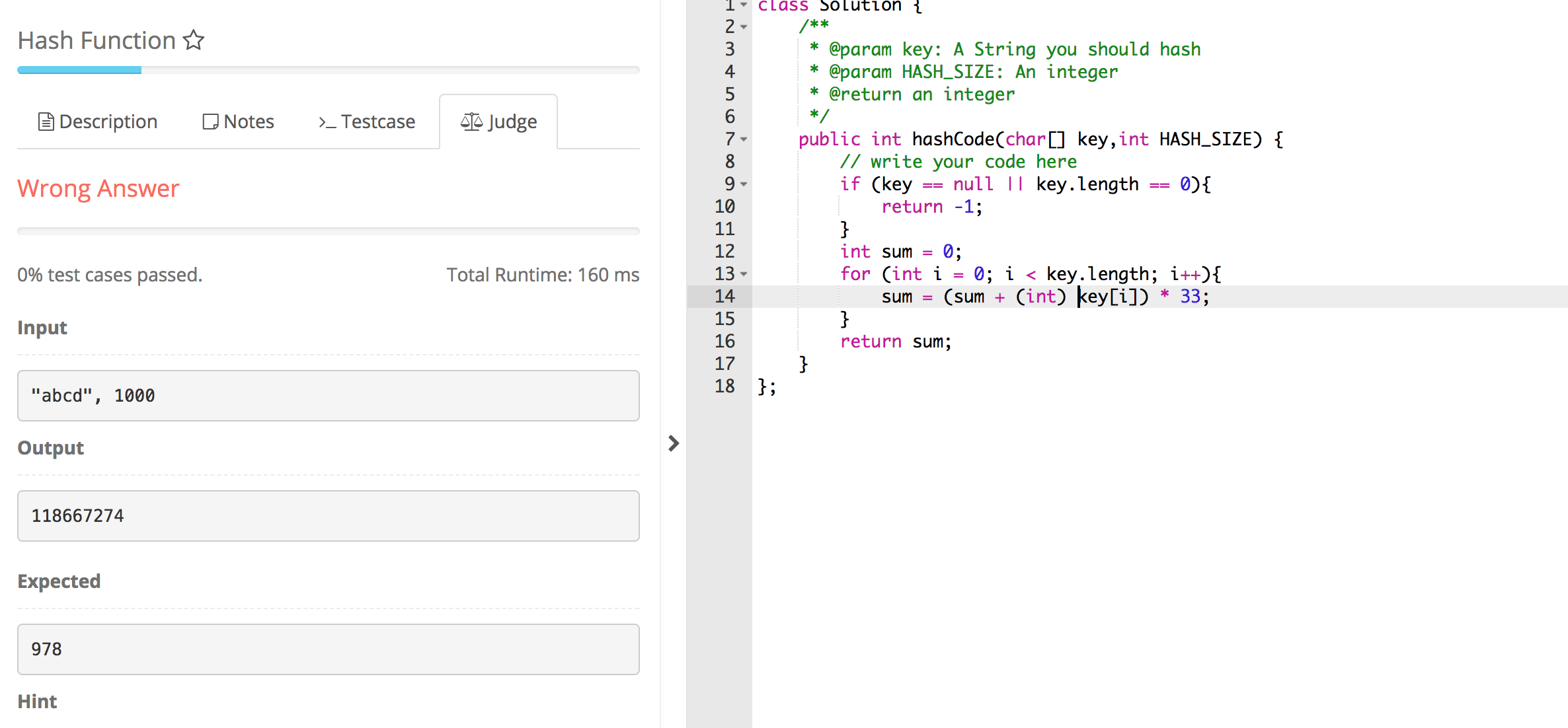Click the document icon on the Description tab
This screenshot has height=728, width=1568.
pyautogui.click(x=46, y=121)
